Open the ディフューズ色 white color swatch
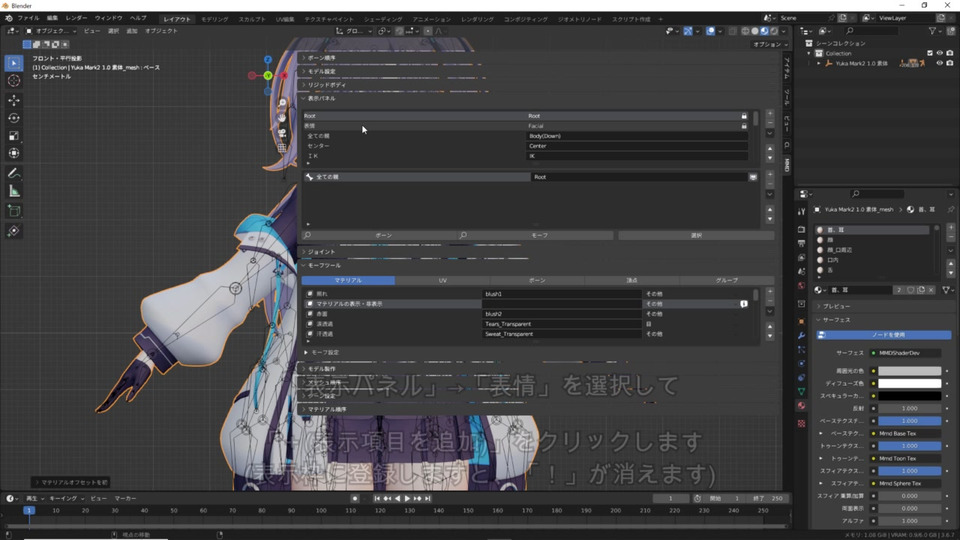Screen dimensions: 960x540 (x=910, y=383)
